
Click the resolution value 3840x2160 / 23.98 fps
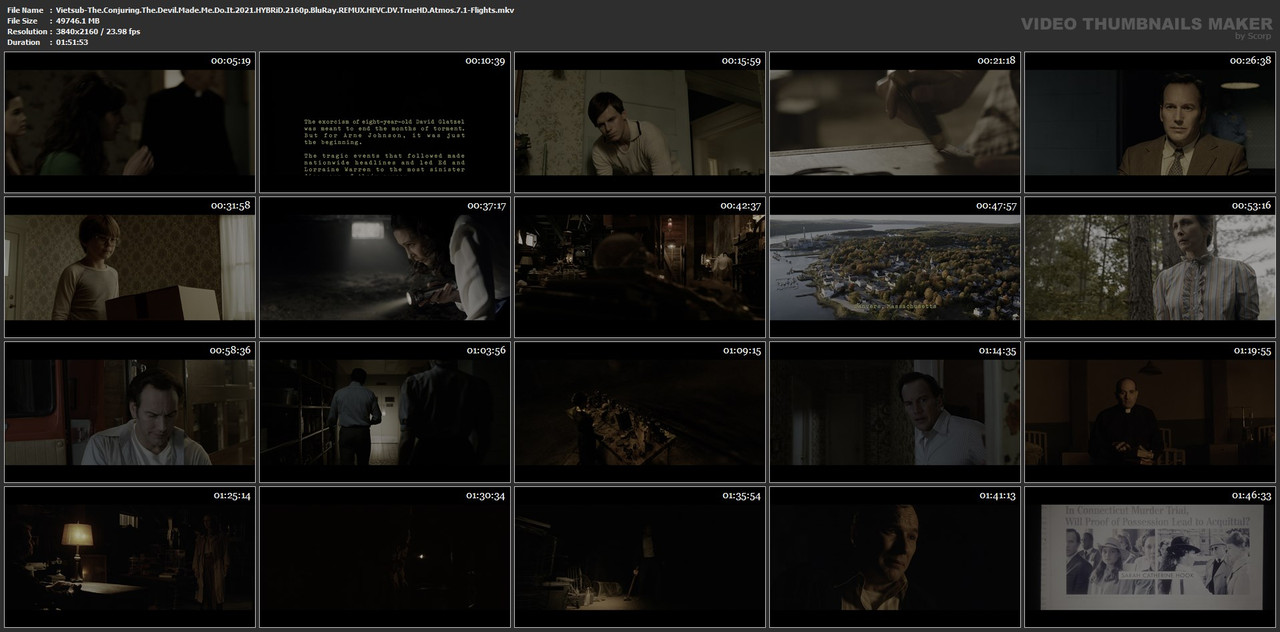[x=98, y=31]
